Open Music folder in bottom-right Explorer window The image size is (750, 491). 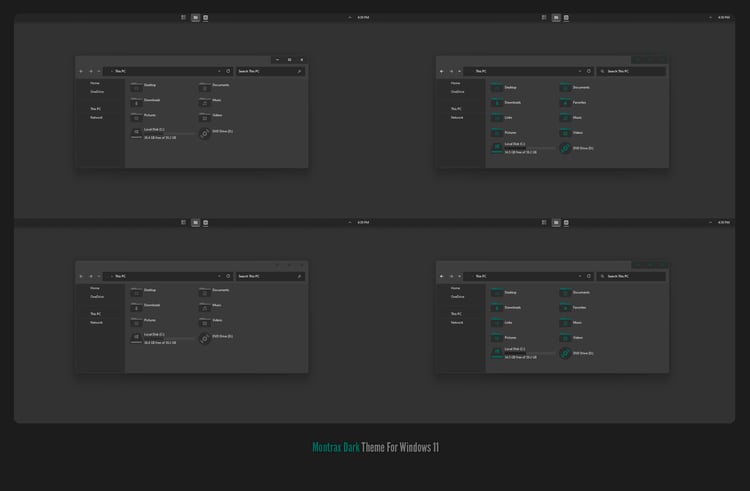point(565,322)
